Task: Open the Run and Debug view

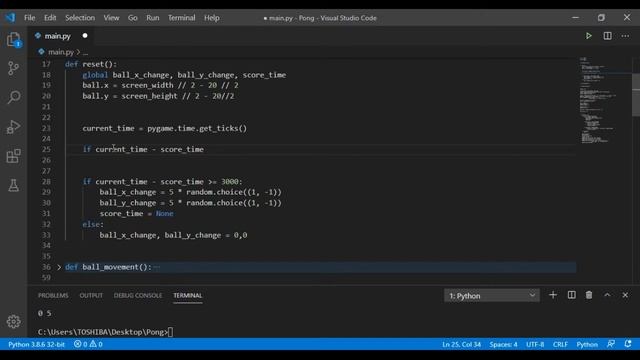Action: tap(13, 127)
